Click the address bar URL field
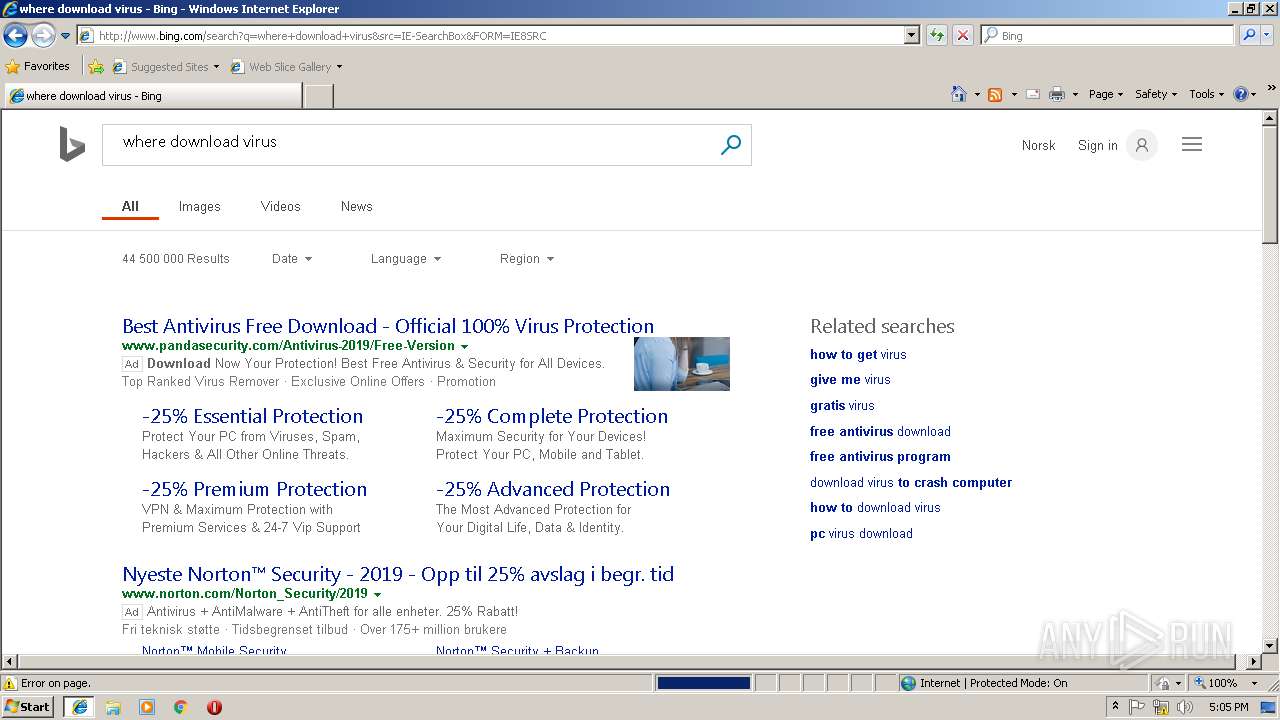Viewport: 1280px width, 720px height. pyautogui.click(x=490, y=35)
